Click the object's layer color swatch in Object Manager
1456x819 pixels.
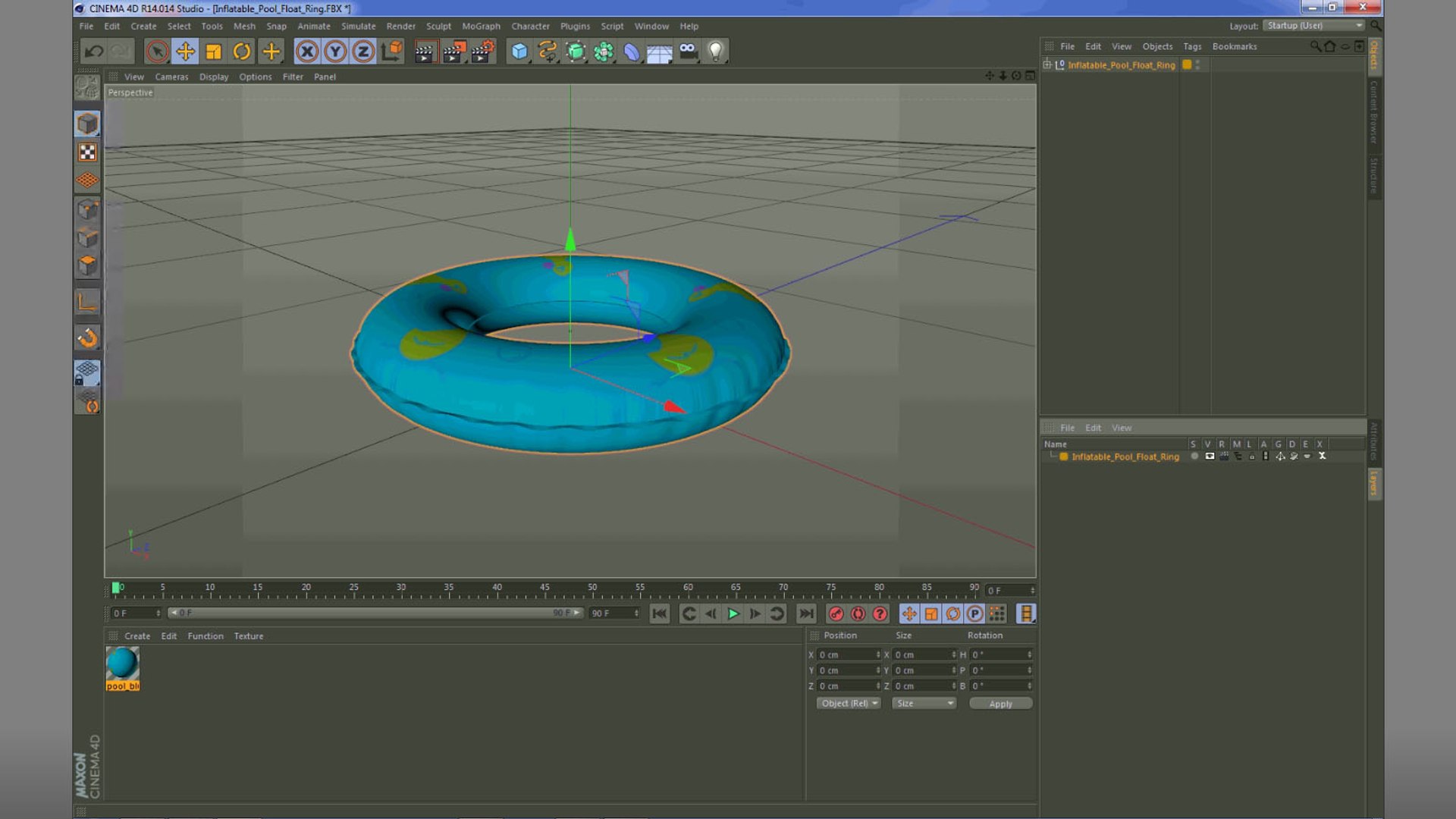point(1187,65)
